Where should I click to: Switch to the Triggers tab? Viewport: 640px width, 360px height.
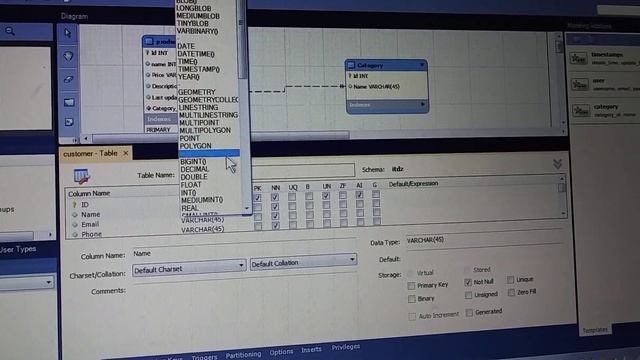click(204, 357)
